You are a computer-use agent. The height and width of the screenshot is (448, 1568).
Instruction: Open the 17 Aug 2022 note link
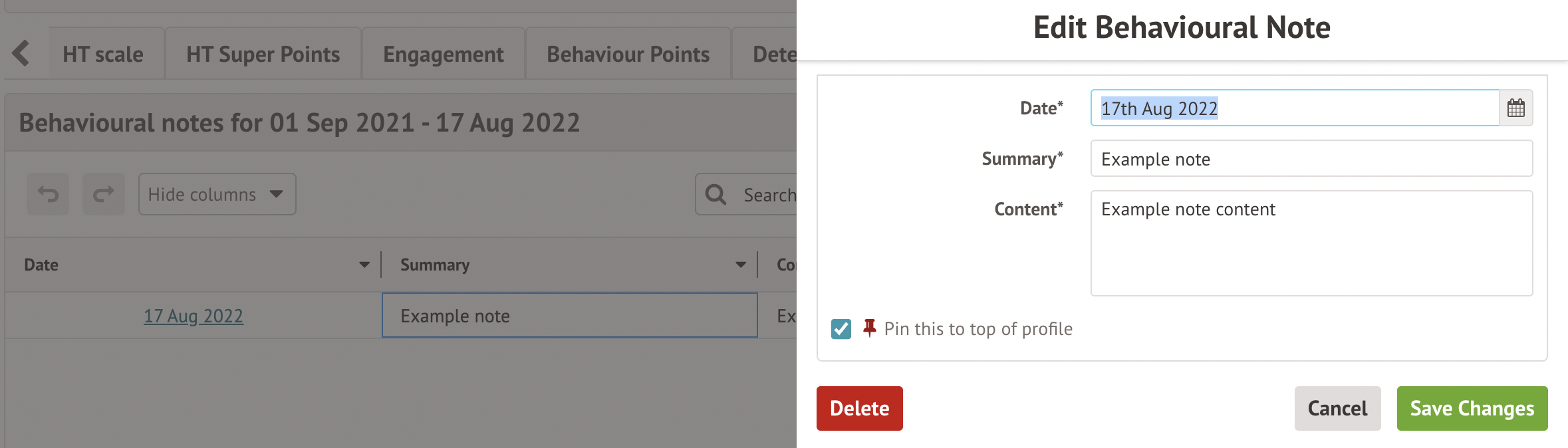tap(194, 316)
